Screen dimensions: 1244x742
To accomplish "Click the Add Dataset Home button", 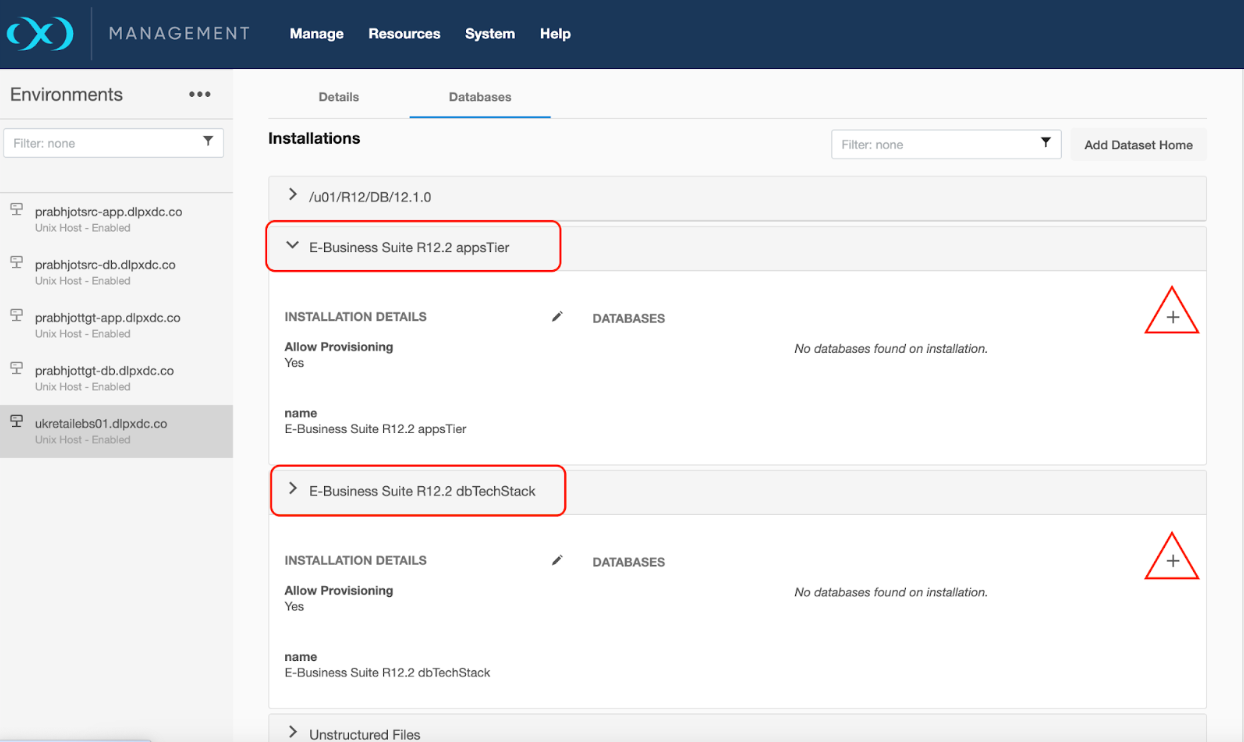I will [1138, 144].
